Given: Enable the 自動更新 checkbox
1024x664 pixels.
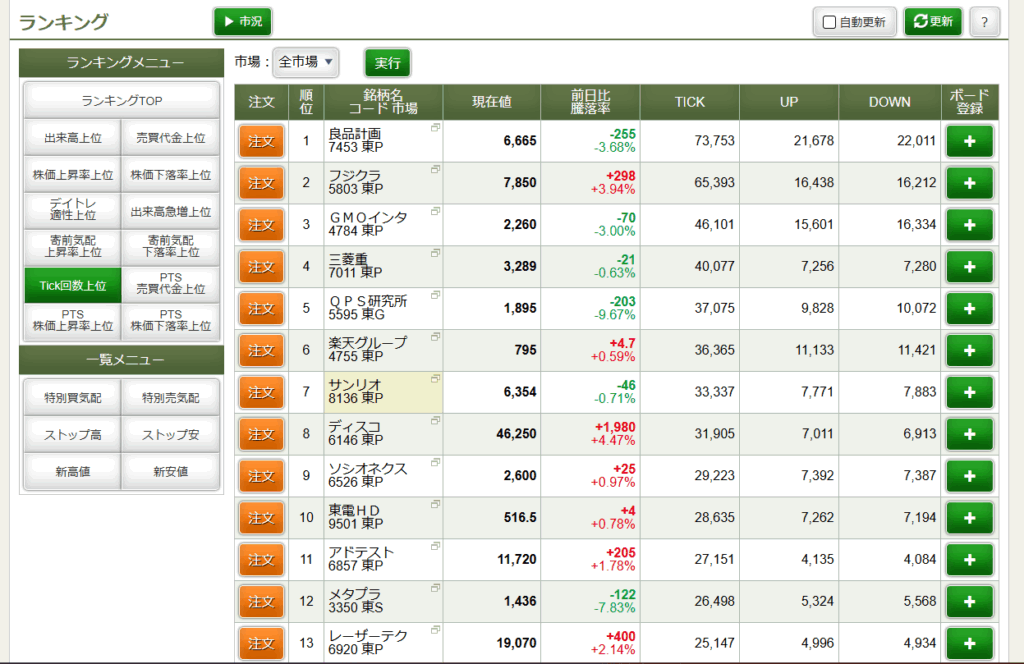Looking at the screenshot, I should click(829, 22).
